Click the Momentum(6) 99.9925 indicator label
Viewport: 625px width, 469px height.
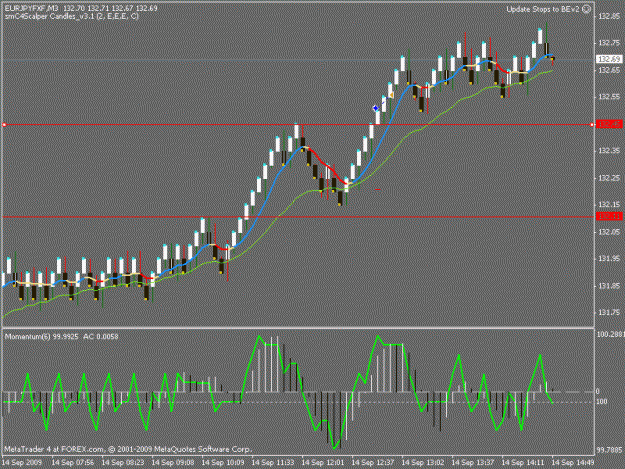pyautogui.click(x=41, y=337)
